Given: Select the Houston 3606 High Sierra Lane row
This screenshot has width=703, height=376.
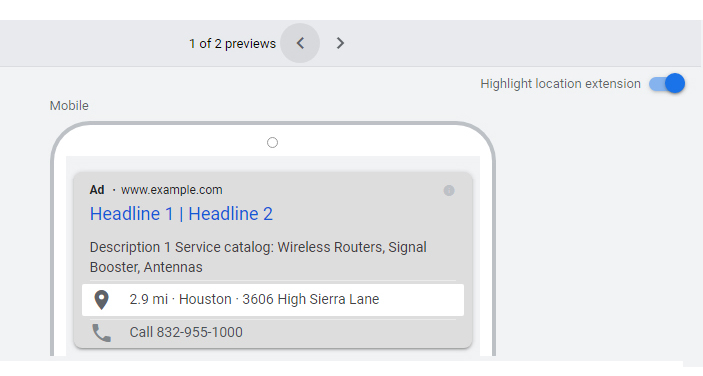Looking at the screenshot, I should pyautogui.click(x=273, y=300).
